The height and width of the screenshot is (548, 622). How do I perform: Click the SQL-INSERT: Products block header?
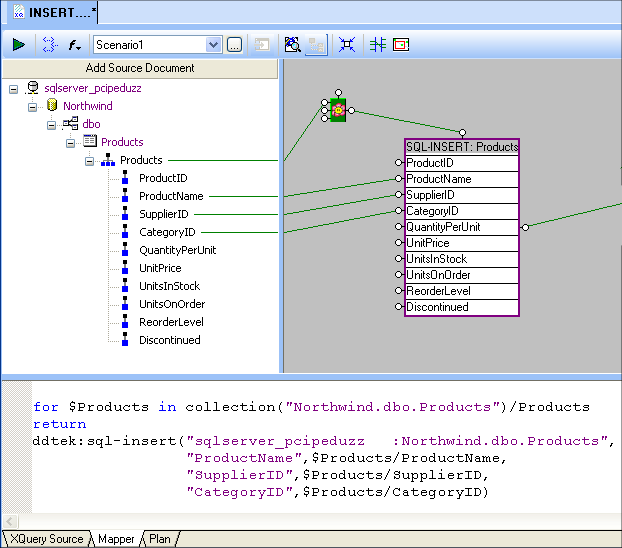pos(462,147)
